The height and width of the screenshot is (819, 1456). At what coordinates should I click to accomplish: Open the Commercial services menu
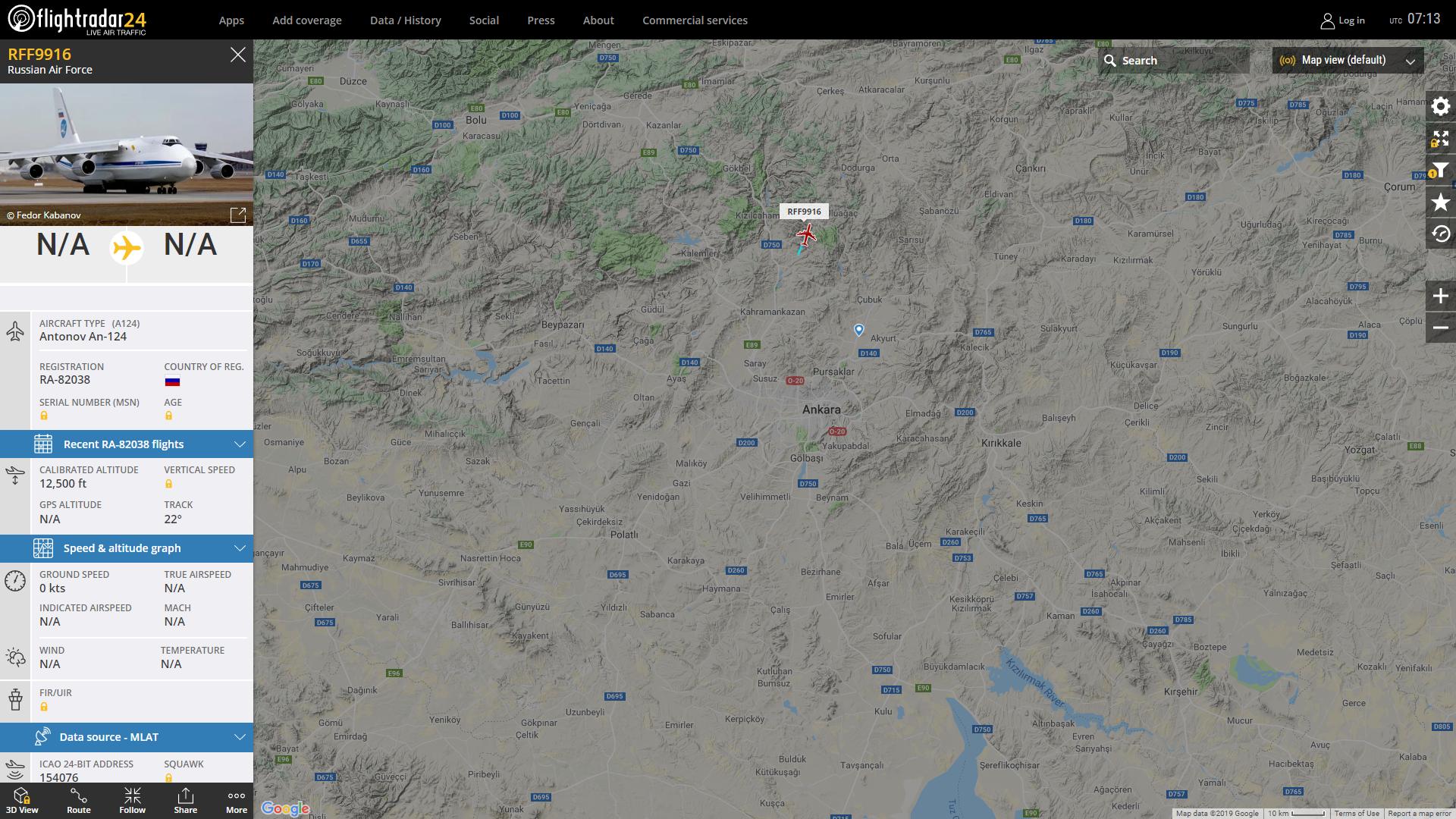point(695,20)
